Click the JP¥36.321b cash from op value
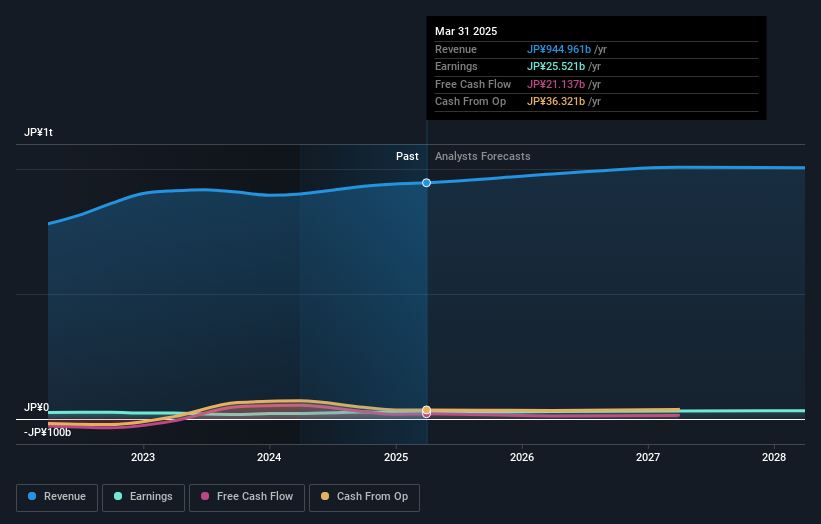821x524 pixels. click(556, 102)
